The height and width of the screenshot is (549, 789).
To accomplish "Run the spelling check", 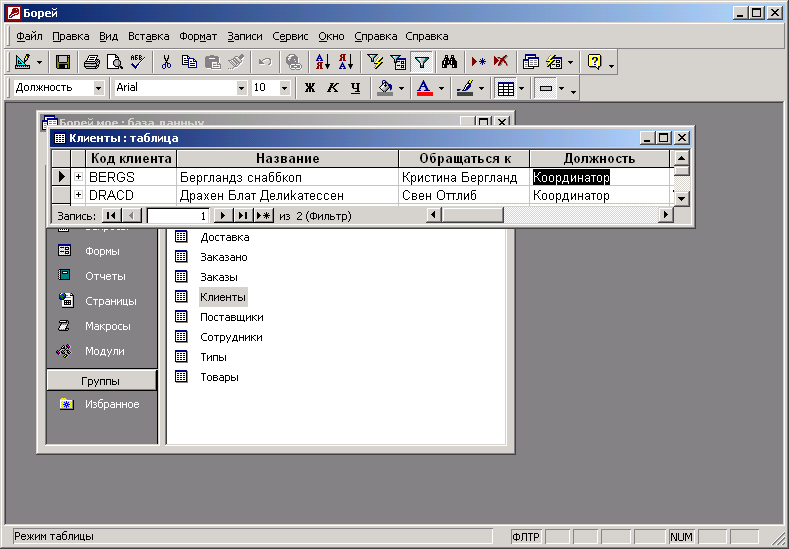I will click(137, 62).
